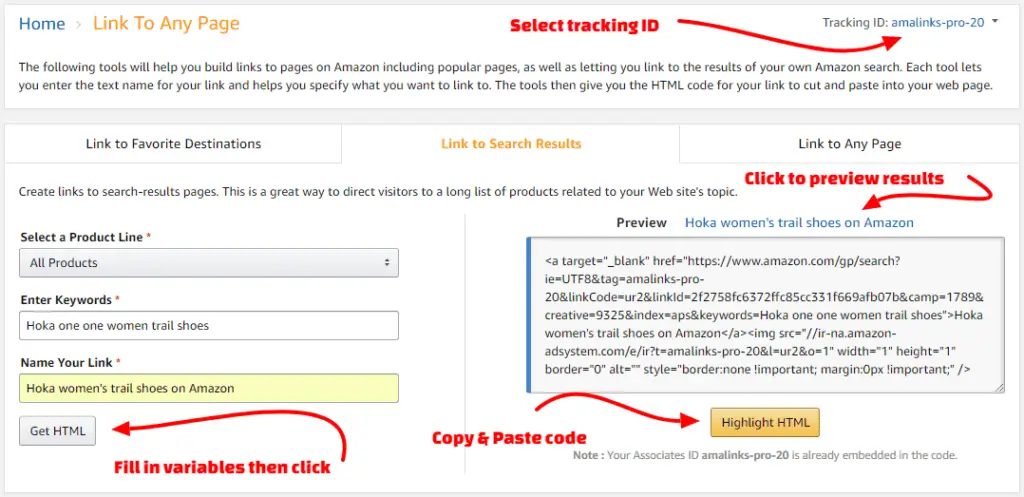This screenshot has height=497, width=1024.
Task: Click the Name Your Link input field
Action: [209, 388]
